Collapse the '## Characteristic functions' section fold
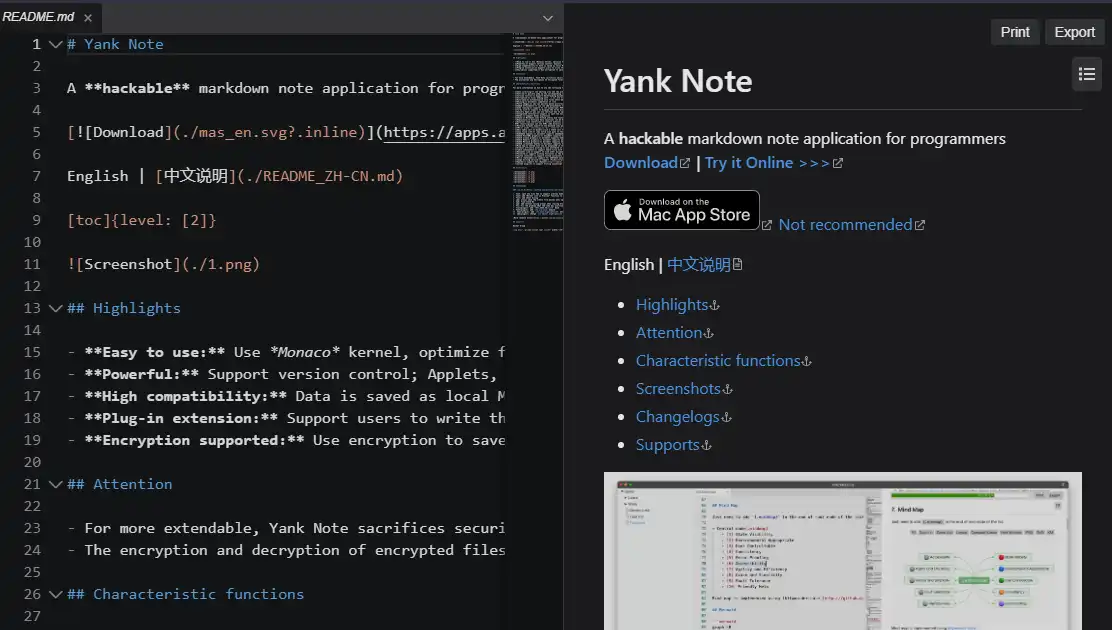Viewport: 1112px width, 630px height. 55,594
